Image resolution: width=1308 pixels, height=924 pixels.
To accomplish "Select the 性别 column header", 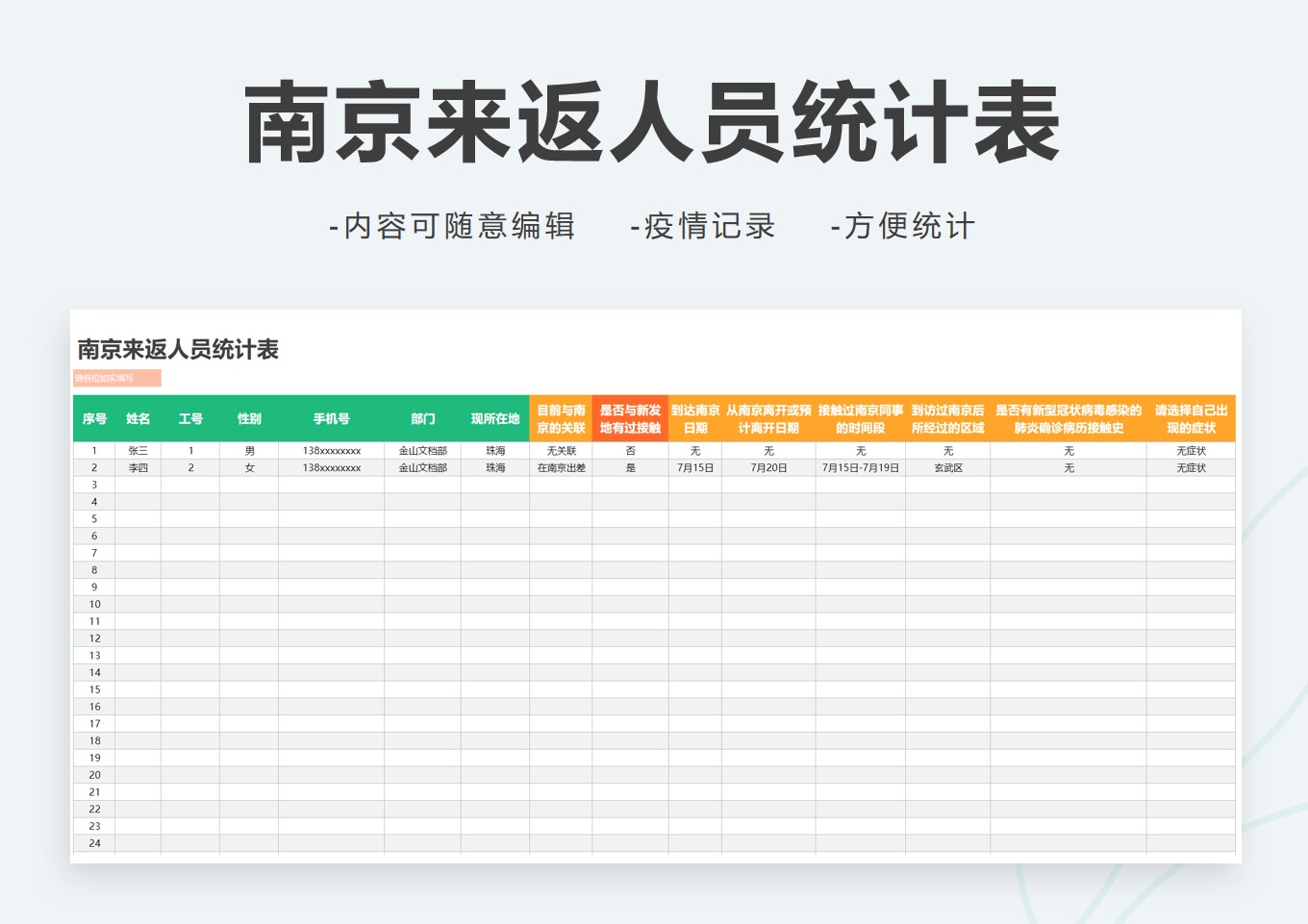I will [248, 418].
